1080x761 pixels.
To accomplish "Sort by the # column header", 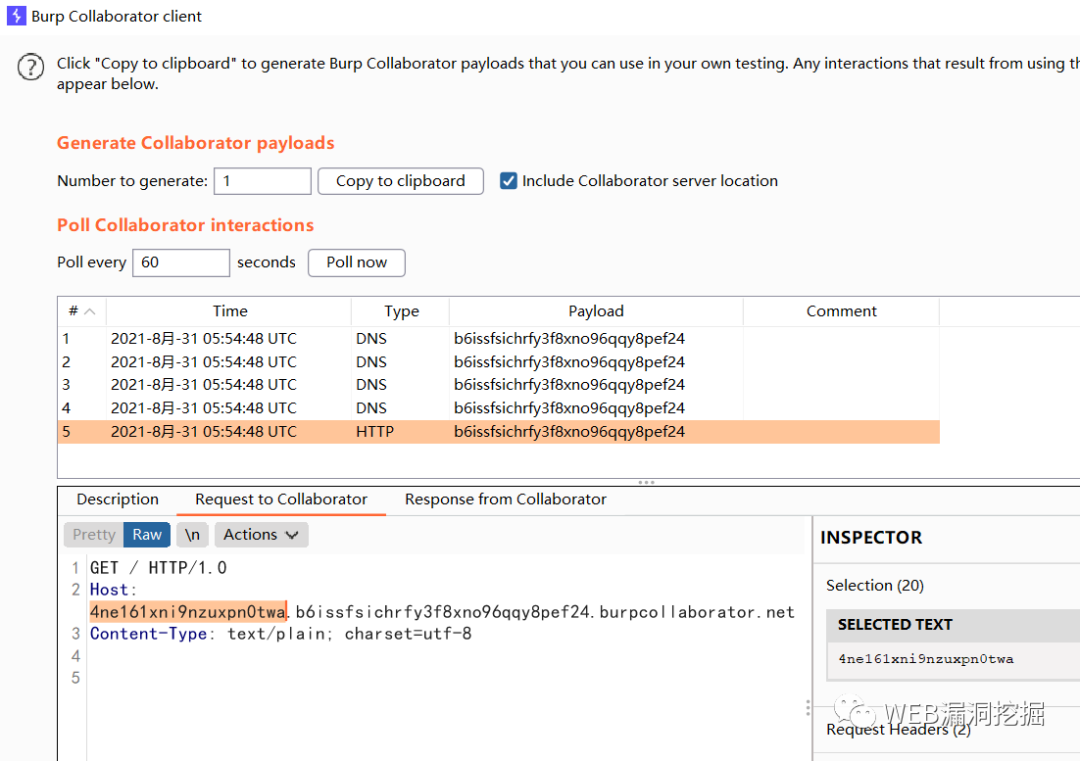I will (x=81, y=311).
